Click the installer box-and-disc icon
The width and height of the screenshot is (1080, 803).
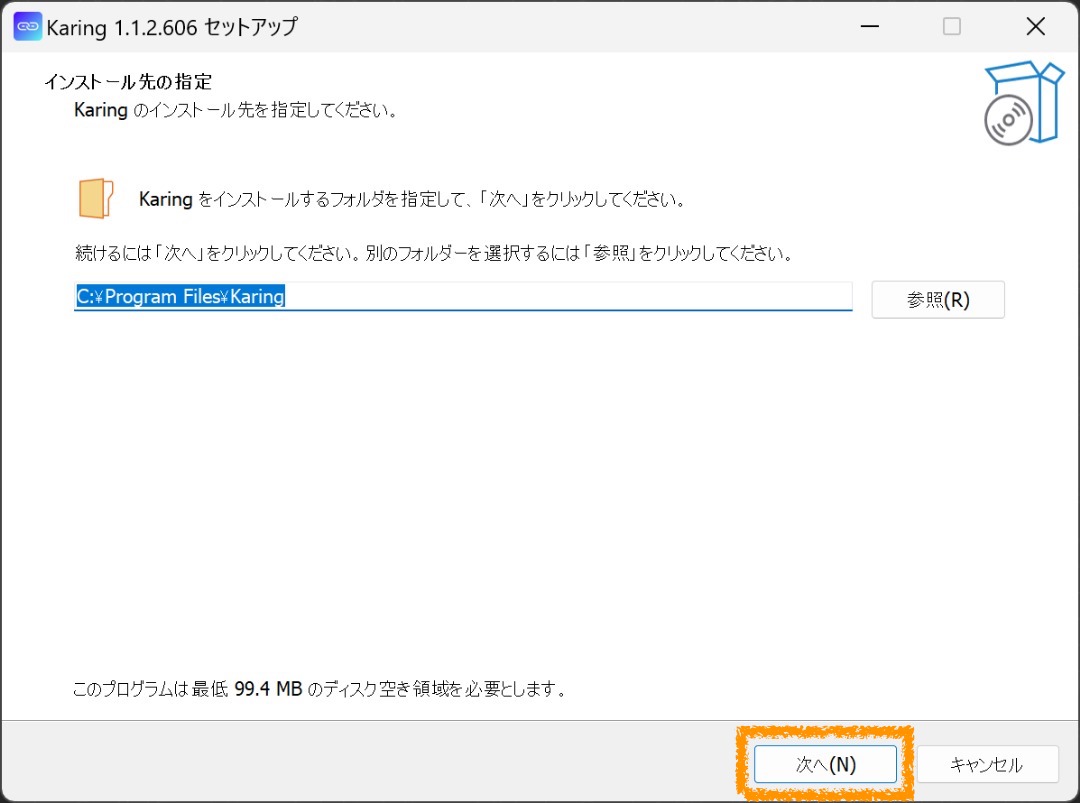click(x=1024, y=103)
